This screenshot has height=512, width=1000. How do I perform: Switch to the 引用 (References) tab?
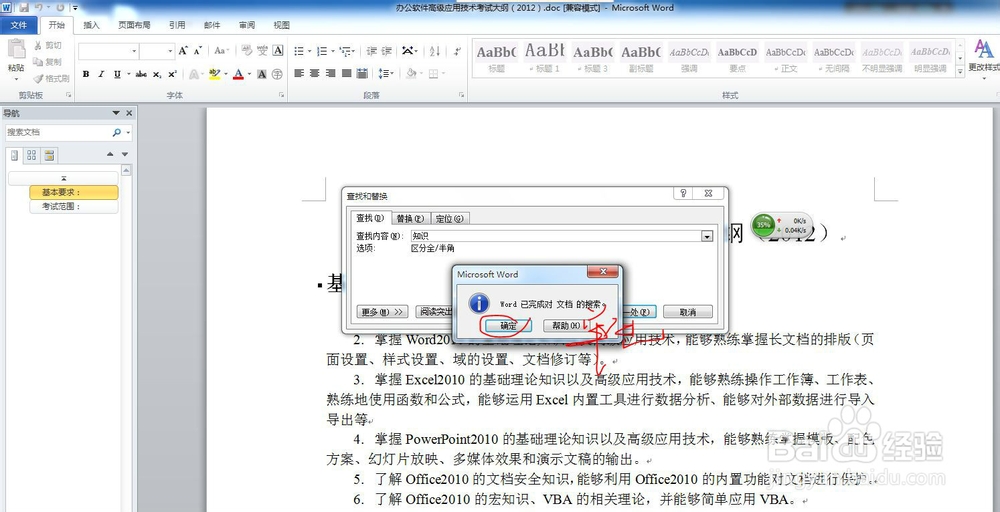(177, 25)
